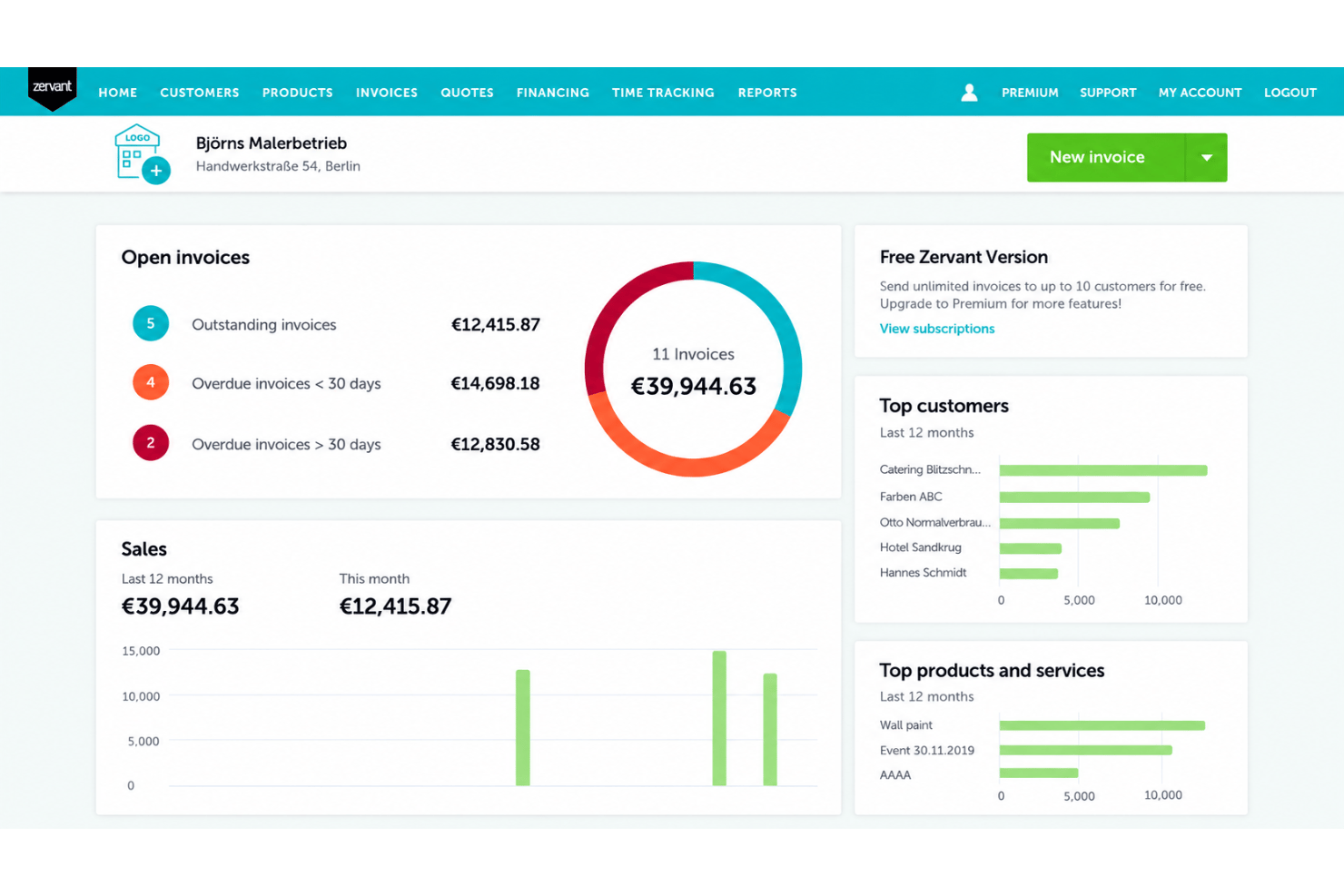Viewport: 1344px width, 896px height.
Task: Click the blue badge showing 5
Action: click(151, 323)
